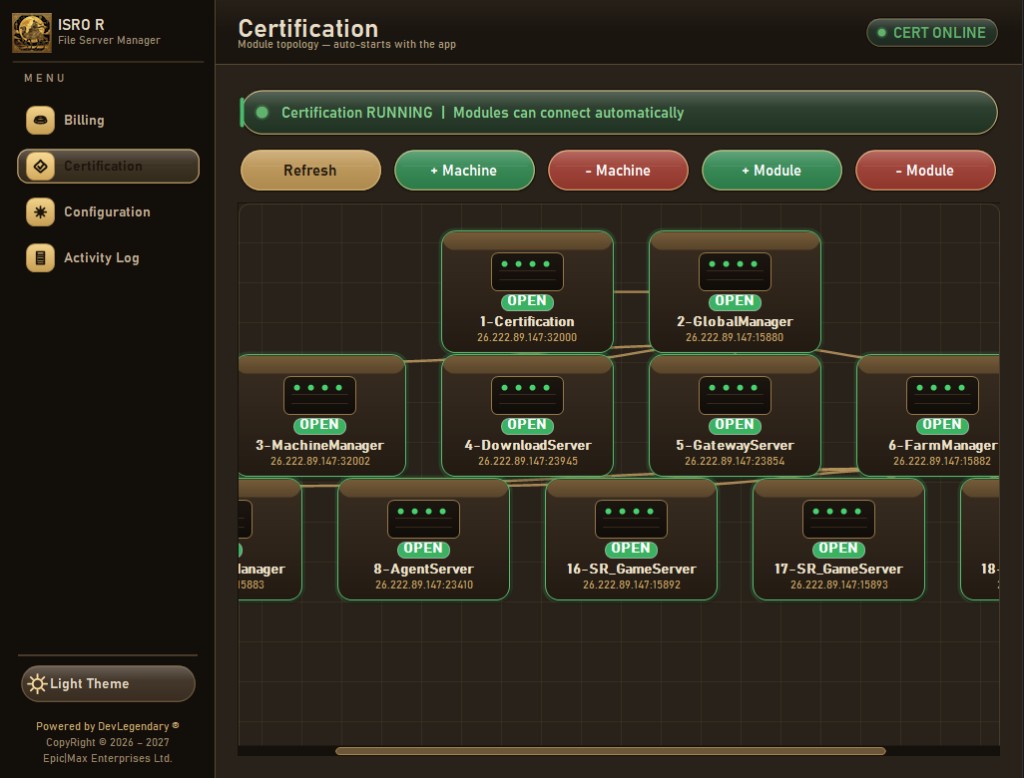Open the Activity Log document icon
Image resolution: width=1024 pixels, height=778 pixels.
point(40,258)
